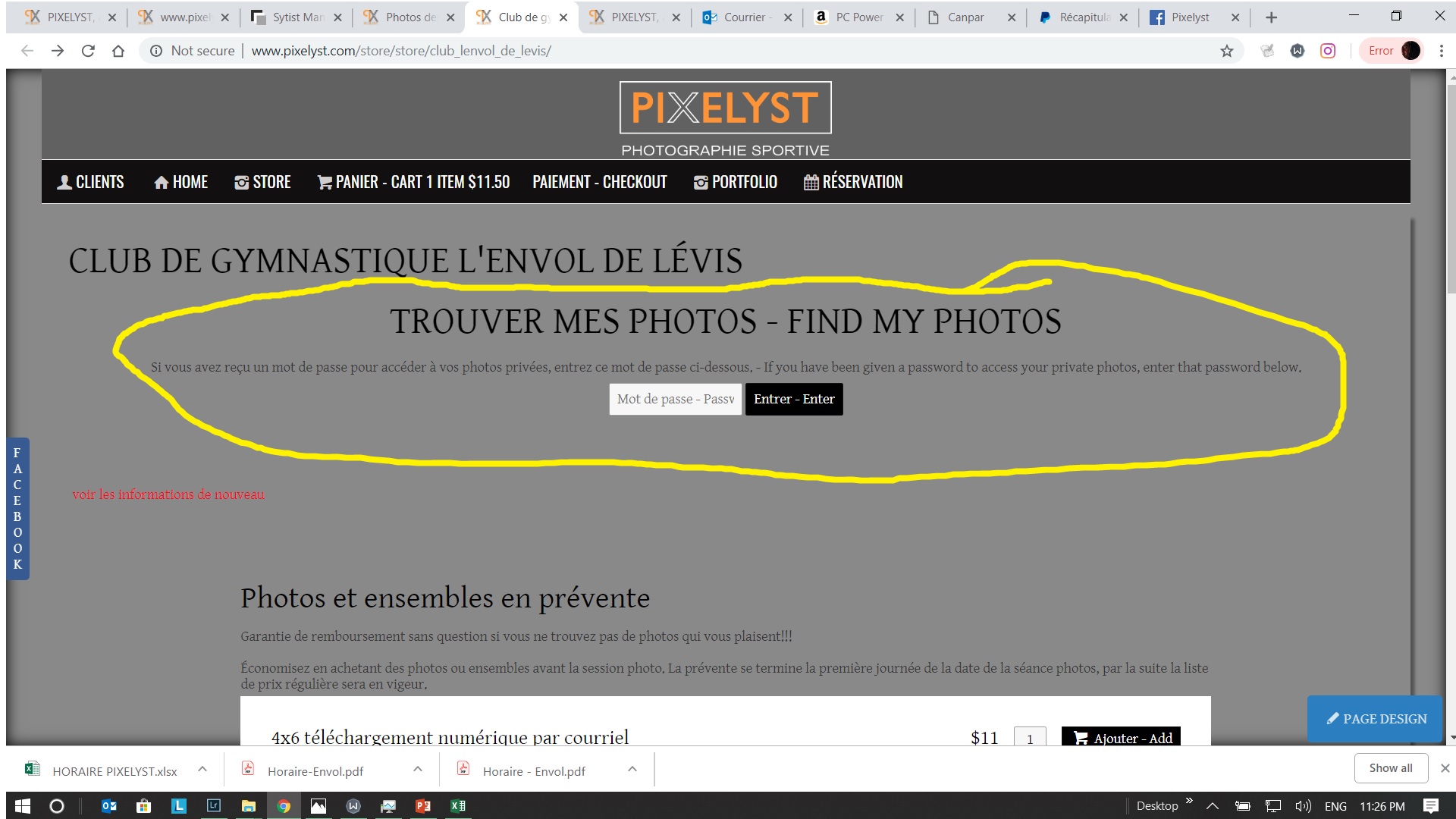Click the address bar URL

(401, 51)
